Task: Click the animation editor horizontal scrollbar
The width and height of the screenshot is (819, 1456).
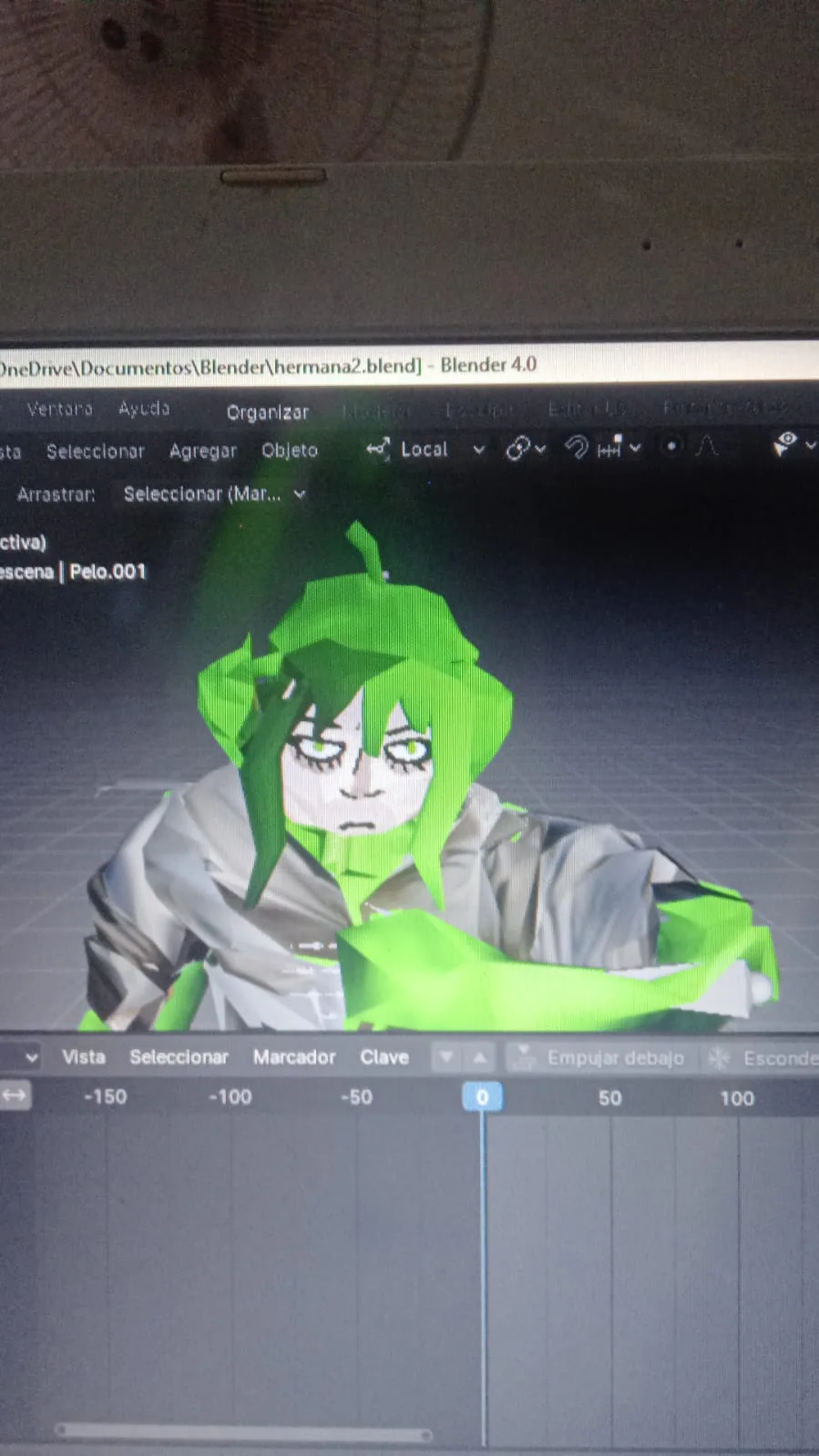Action: coord(243,1433)
